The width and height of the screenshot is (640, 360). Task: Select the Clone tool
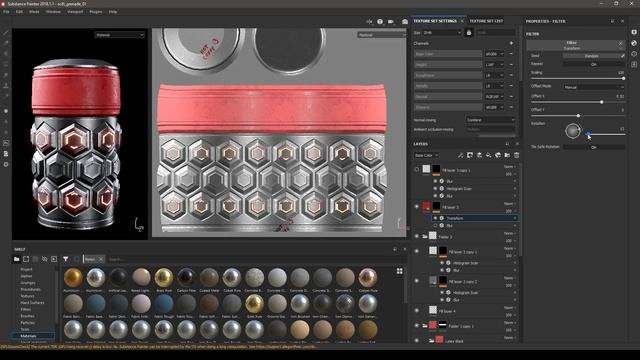6,86
